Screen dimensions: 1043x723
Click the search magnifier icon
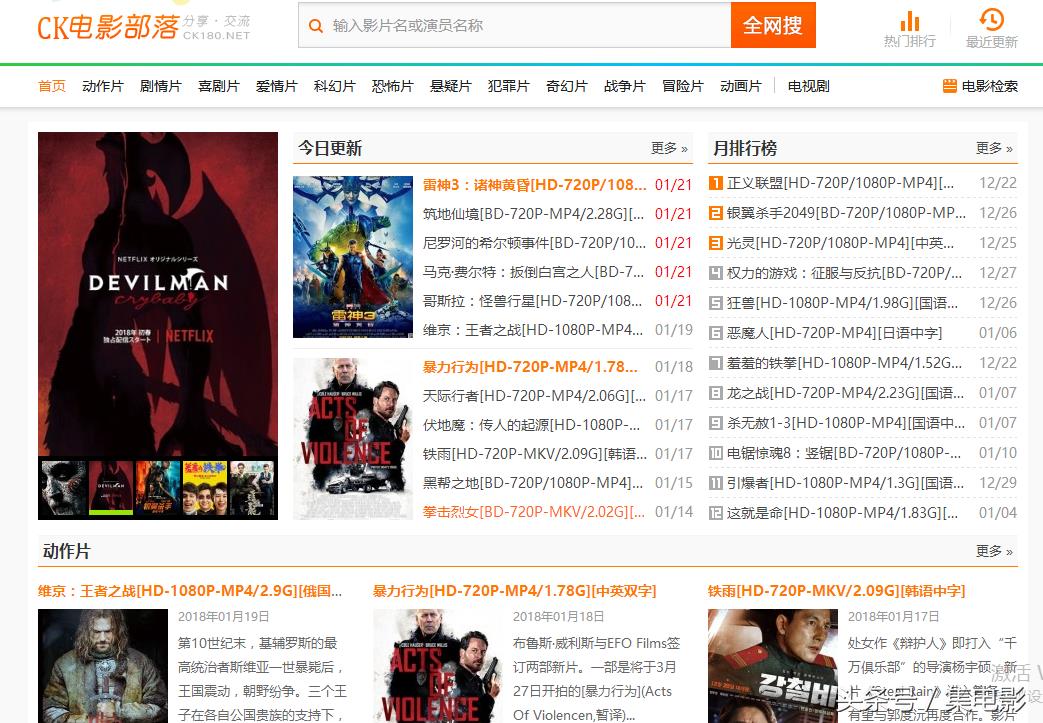(x=316, y=26)
